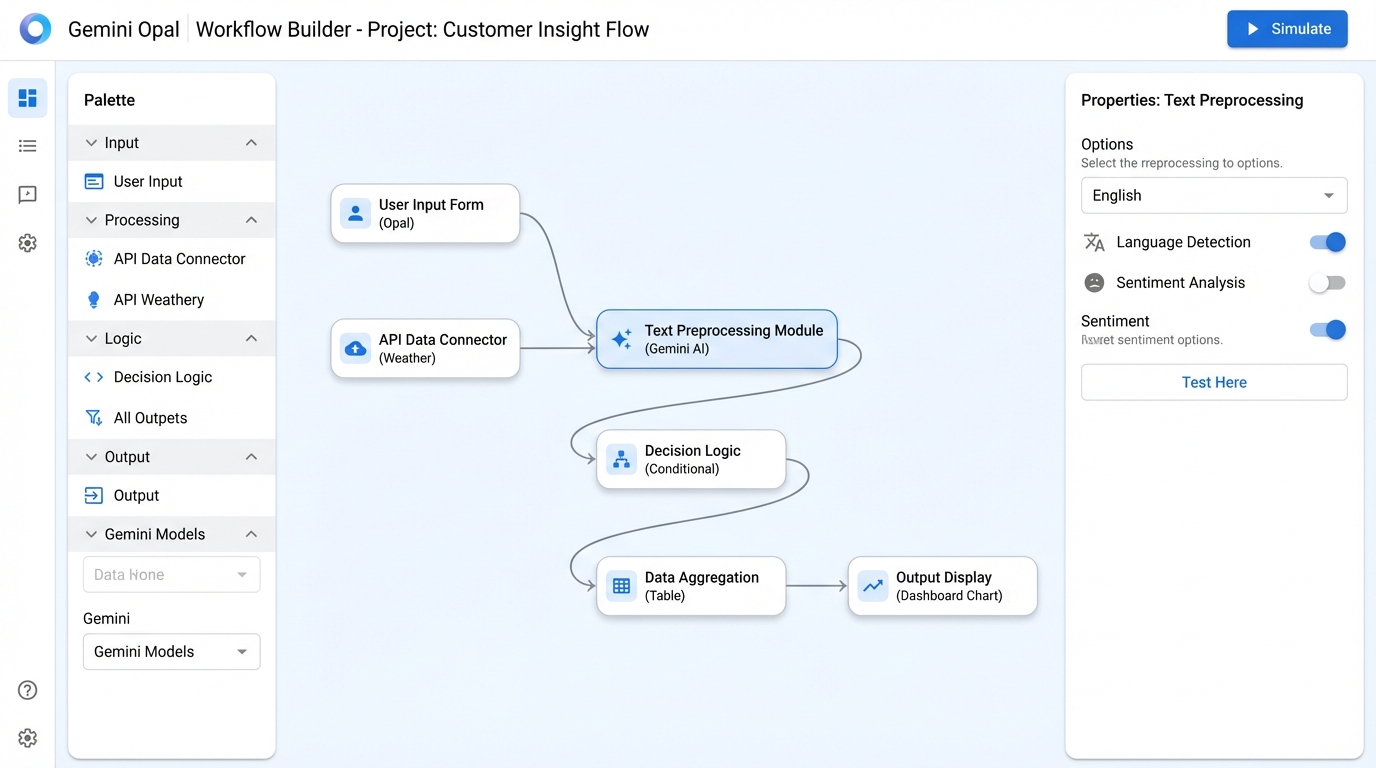Open the Gemini Models dropdown
This screenshot has width=1376, height=768.
click(x=171, y=652)
